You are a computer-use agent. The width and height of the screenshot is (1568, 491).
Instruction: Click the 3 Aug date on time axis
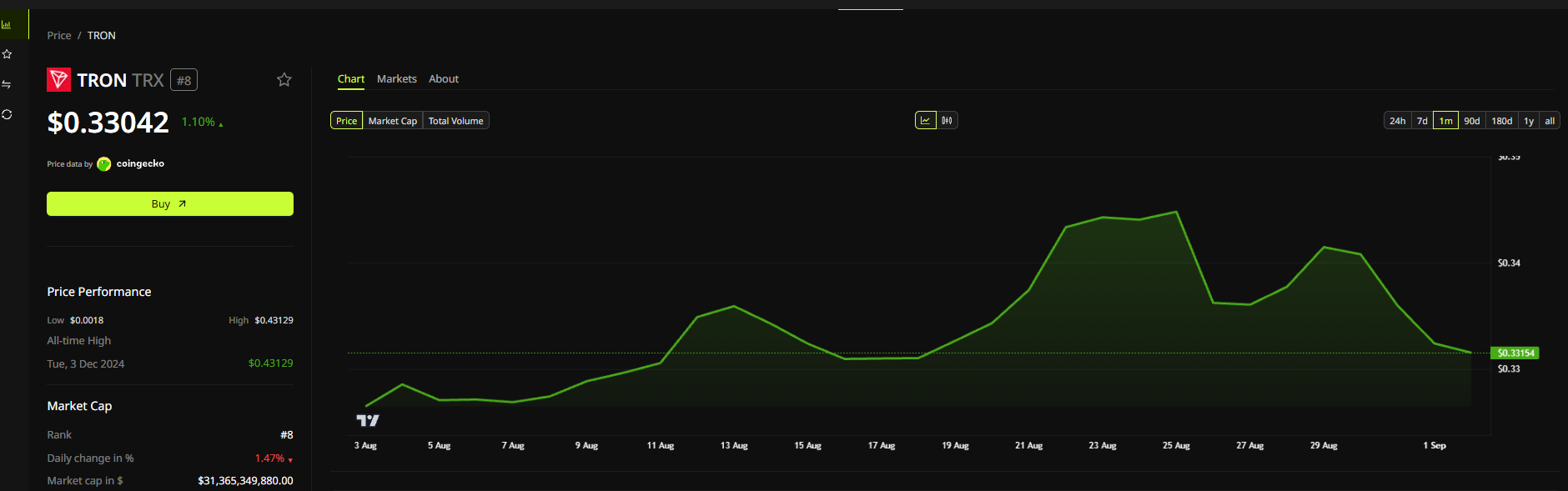(x=365, y=446)
